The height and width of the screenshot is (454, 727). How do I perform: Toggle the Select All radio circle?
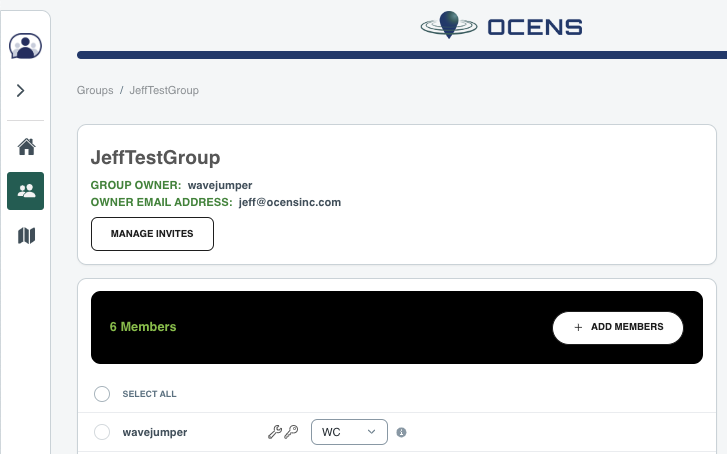pyautogui.click(x=102, y=394)
